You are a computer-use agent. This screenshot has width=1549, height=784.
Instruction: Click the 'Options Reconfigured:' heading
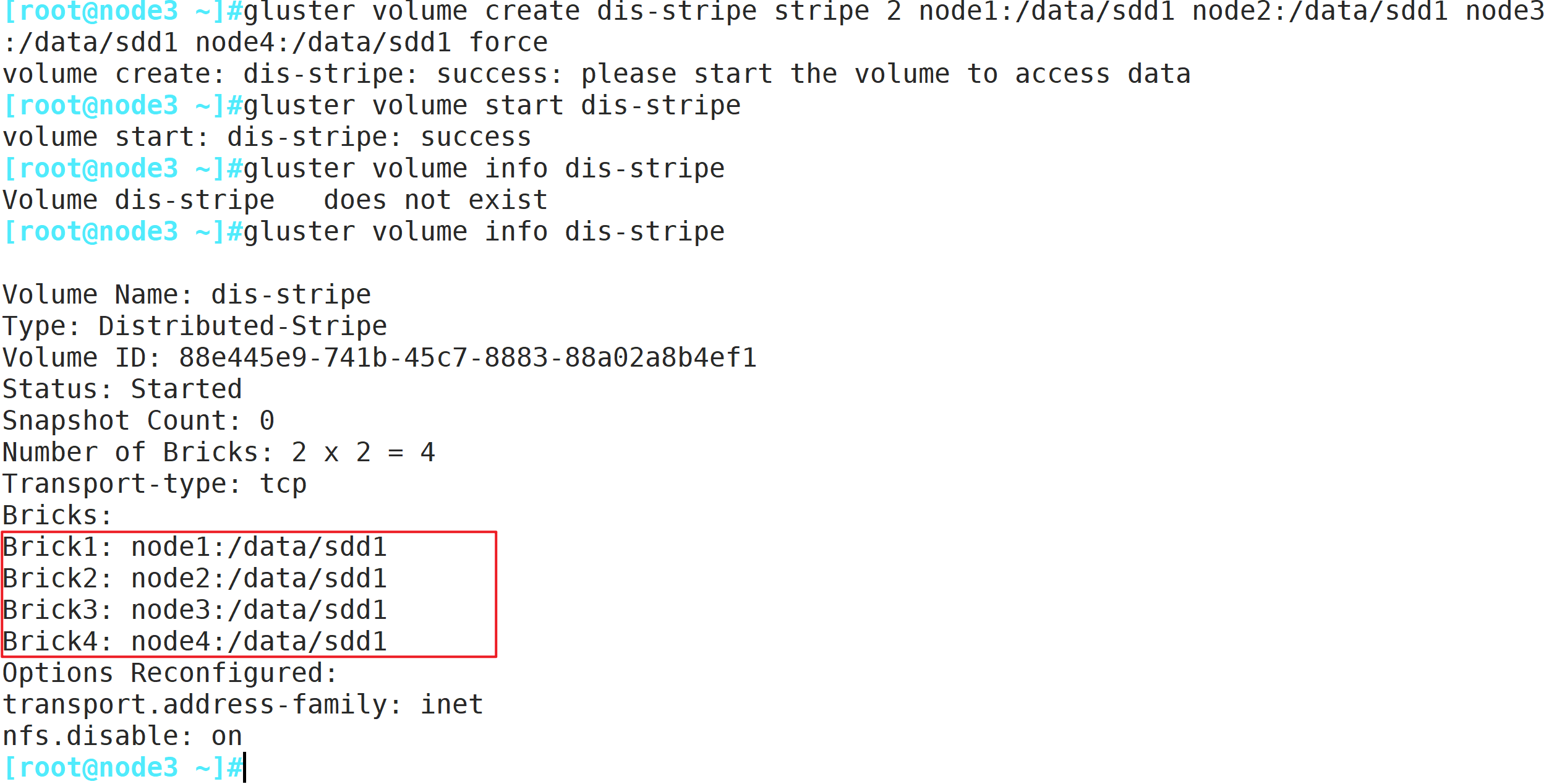(170, 673)
